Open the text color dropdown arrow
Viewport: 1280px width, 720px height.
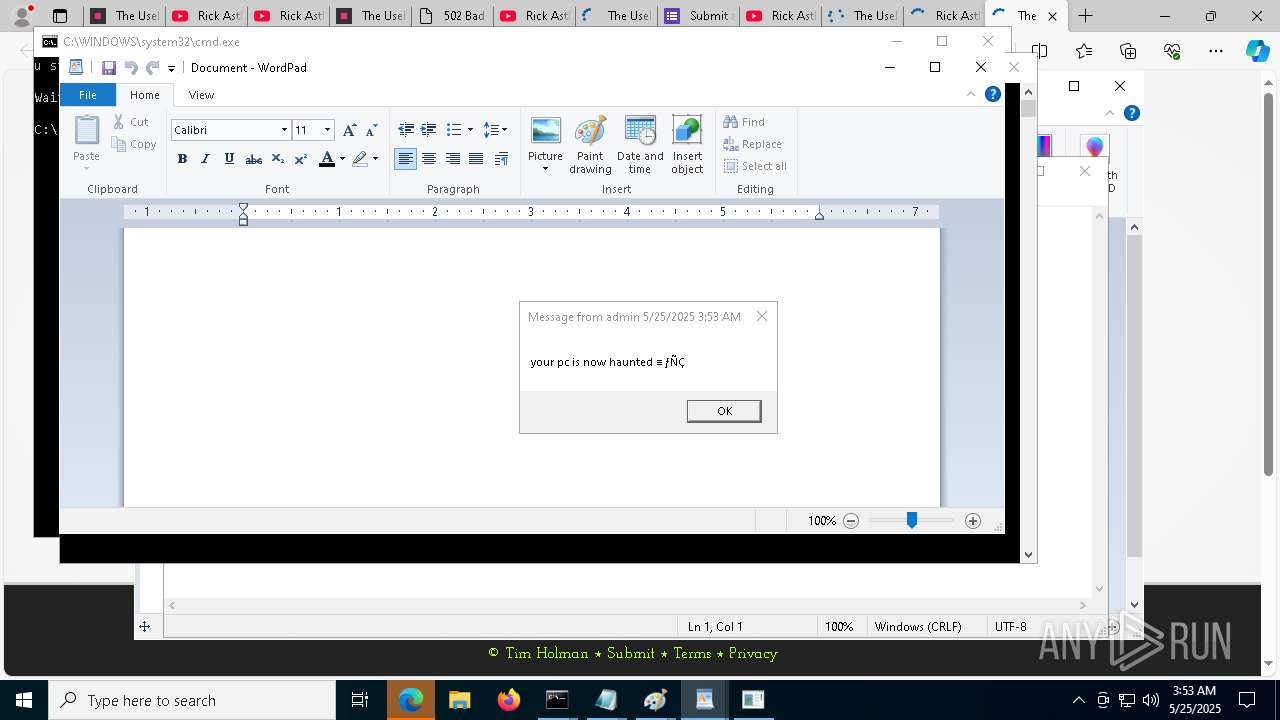[342, 159]
